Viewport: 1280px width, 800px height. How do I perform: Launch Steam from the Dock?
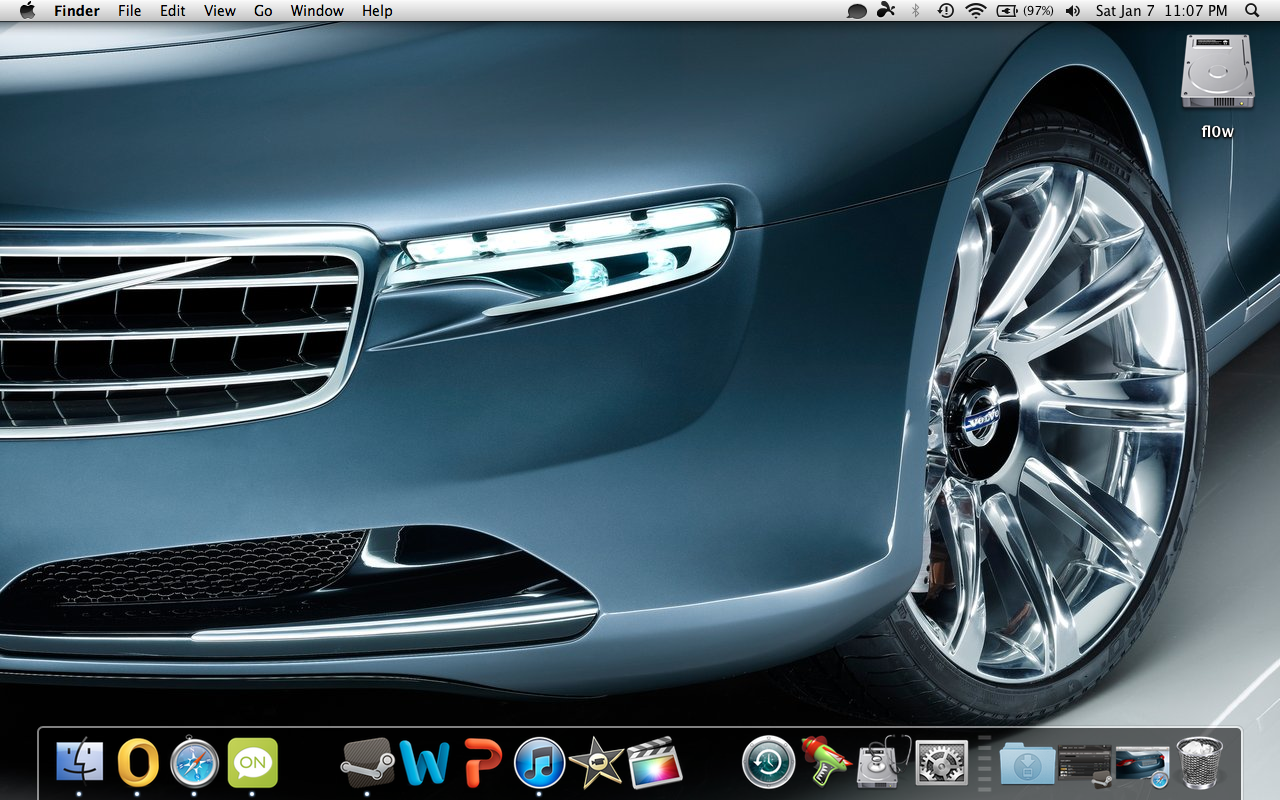(367, 763)
